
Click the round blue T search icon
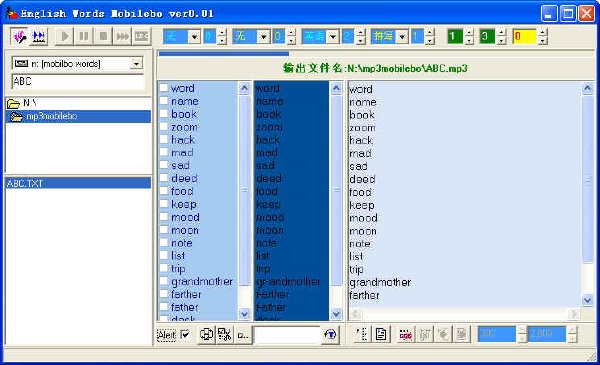coord(330,335)
